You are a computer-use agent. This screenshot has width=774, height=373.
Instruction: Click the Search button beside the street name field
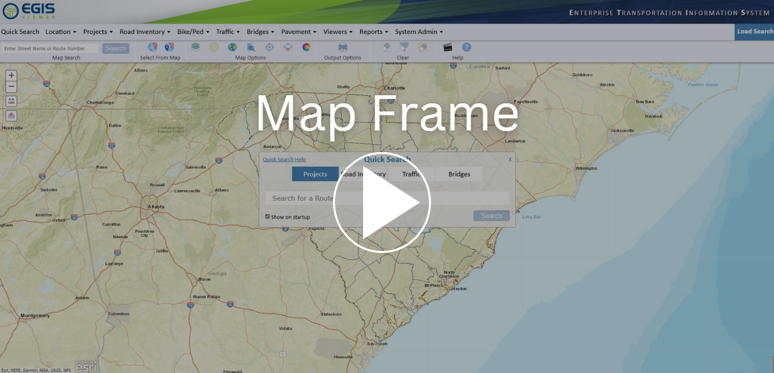[116, 48]
